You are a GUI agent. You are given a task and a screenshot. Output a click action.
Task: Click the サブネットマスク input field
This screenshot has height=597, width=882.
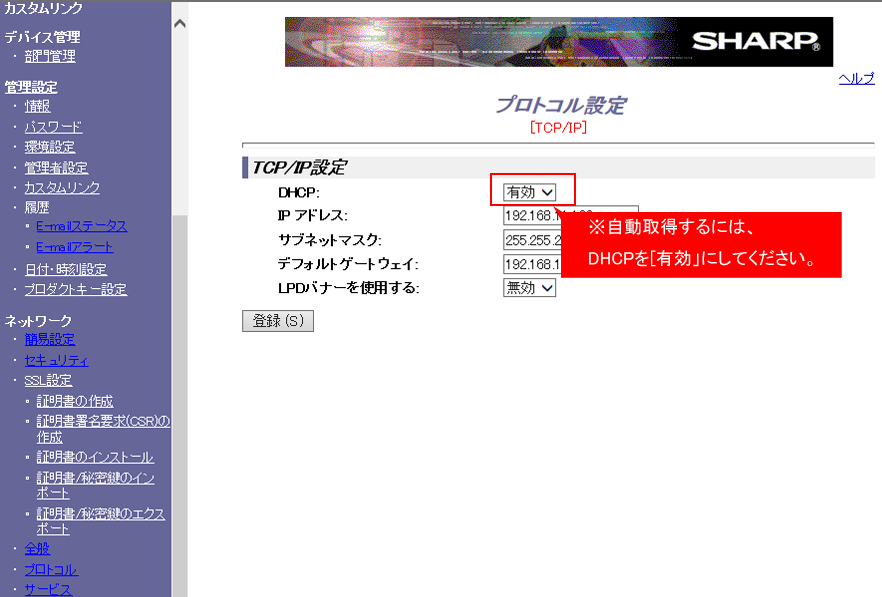(x=530, y=240)
